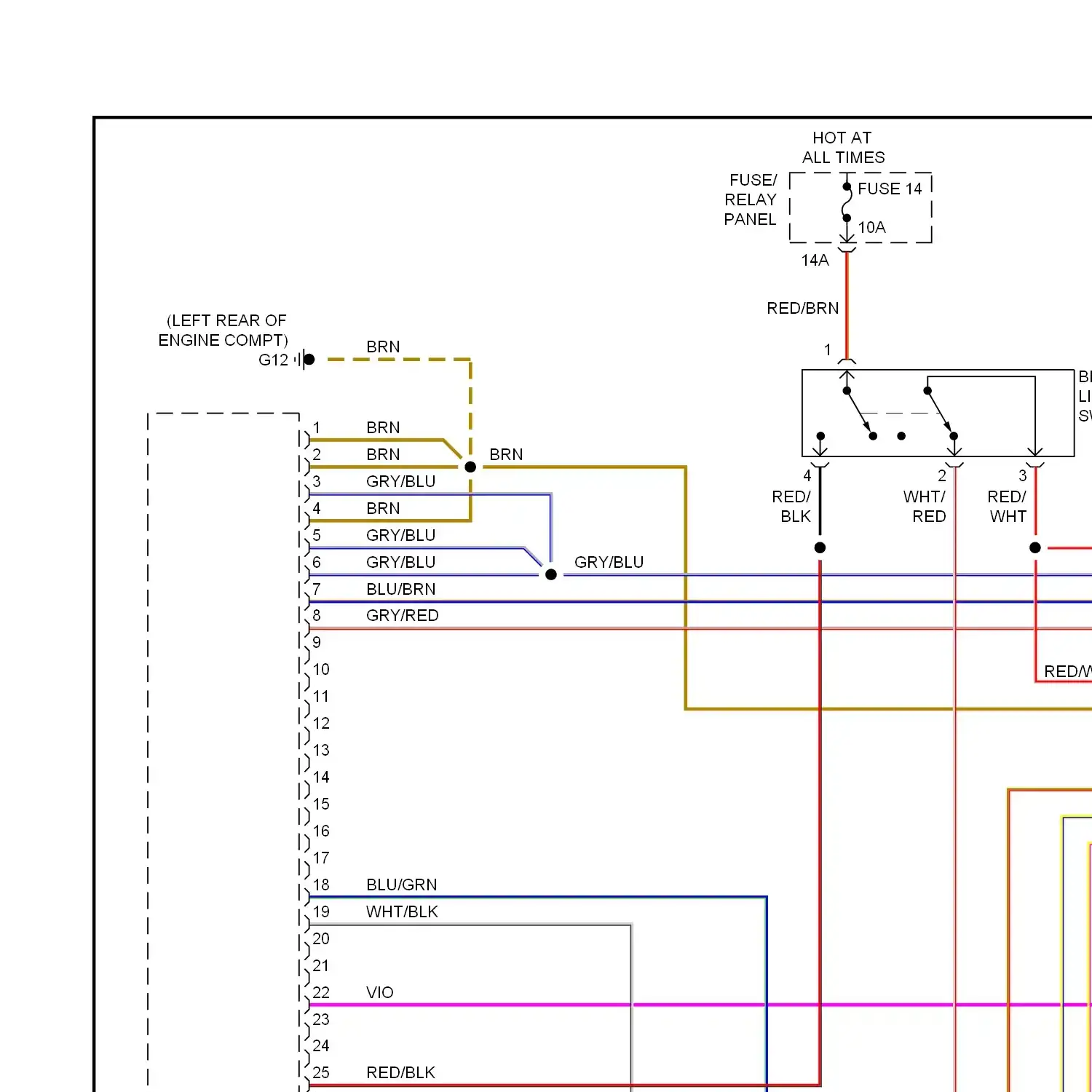
Task: Click connector pin number 17
Action: (321, 858)
